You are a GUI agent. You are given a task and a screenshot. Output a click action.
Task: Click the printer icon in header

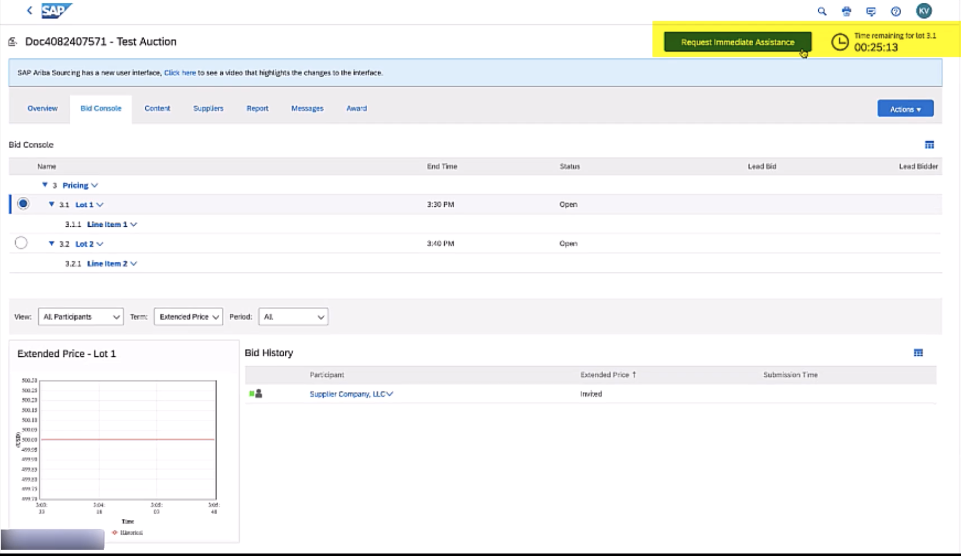coord(847,11)
